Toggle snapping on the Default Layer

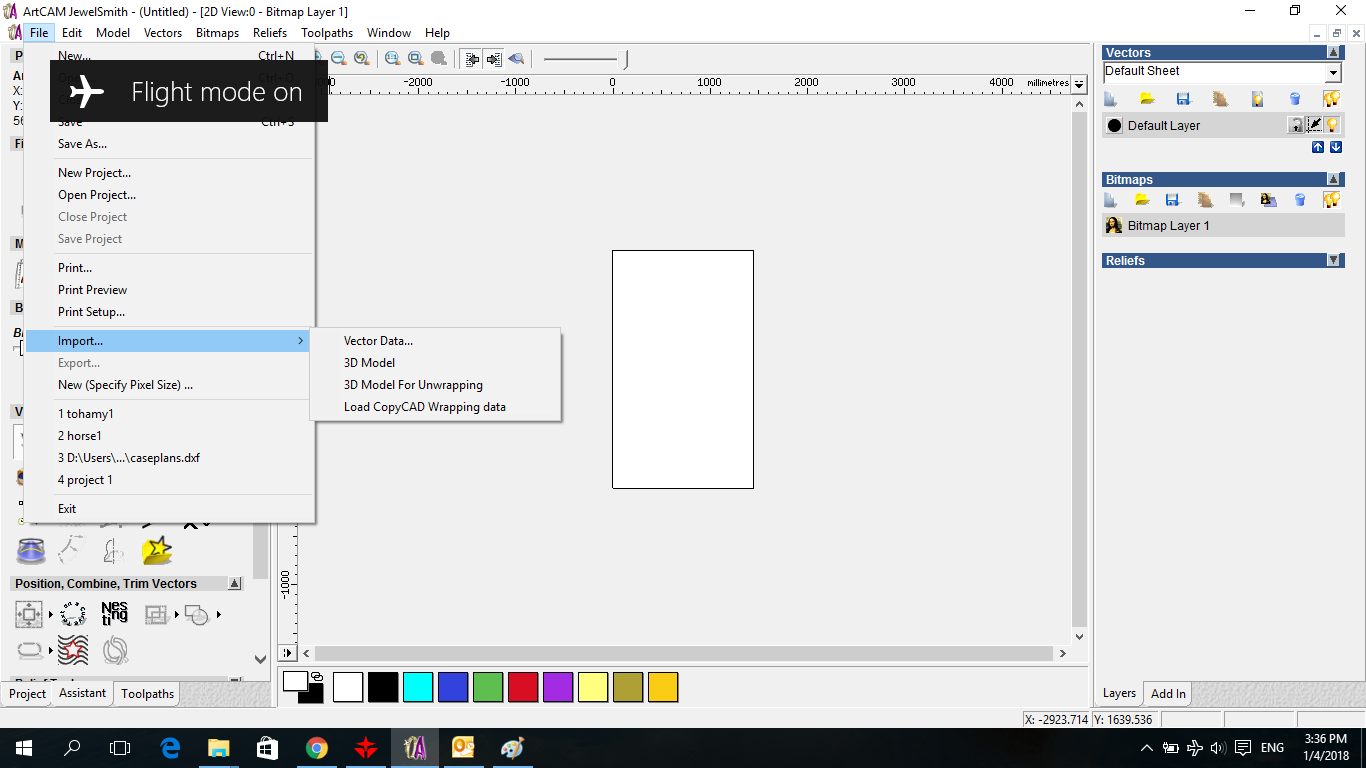point(1315,125)
